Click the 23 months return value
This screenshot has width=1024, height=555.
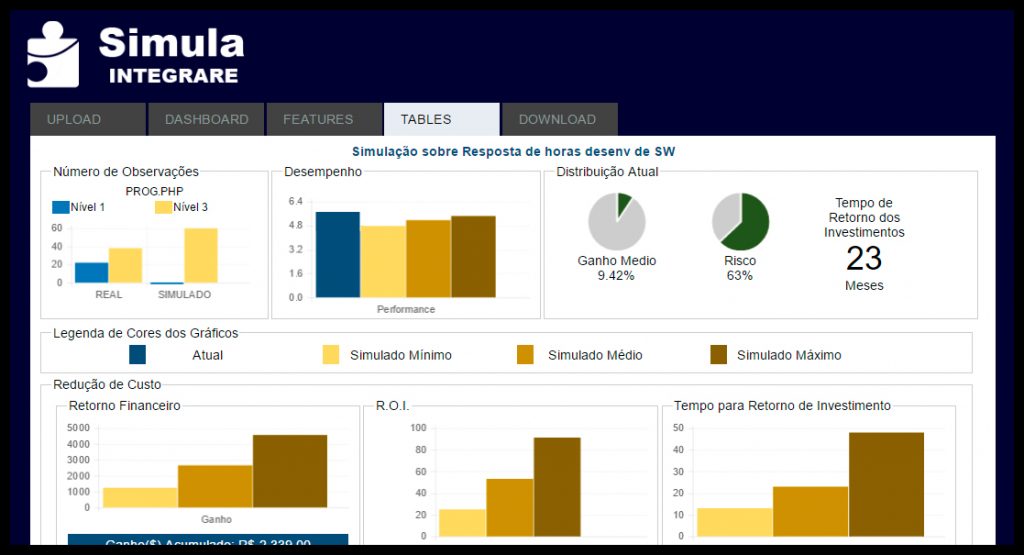864,259
